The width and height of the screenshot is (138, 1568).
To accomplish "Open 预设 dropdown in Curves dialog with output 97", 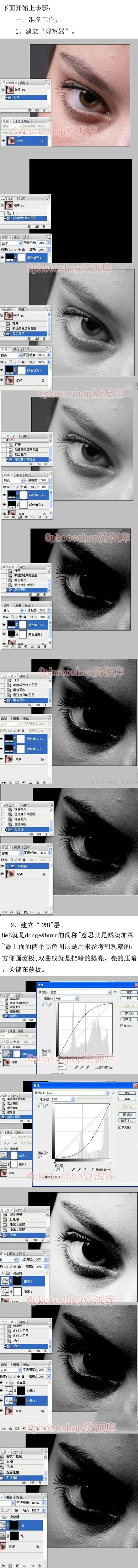I will (x=78, y=1093).
